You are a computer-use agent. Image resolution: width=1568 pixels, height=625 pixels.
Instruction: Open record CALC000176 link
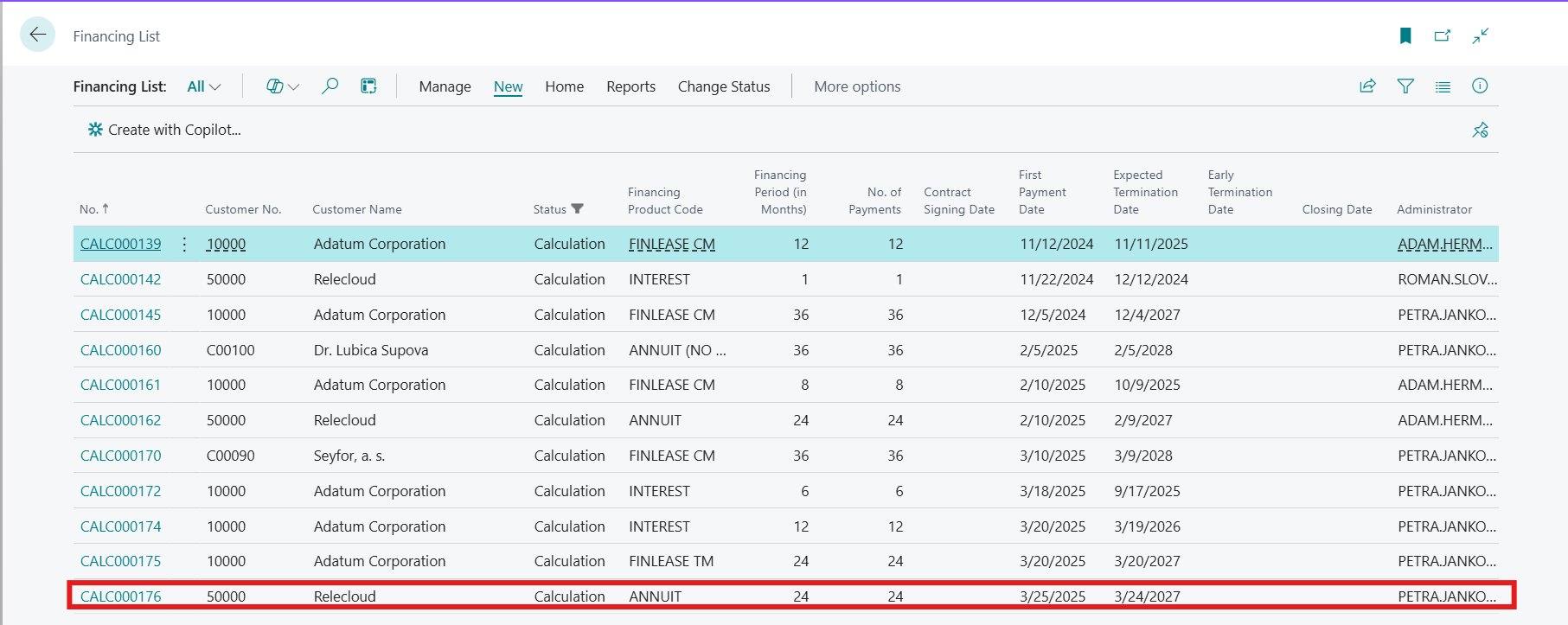click(x=120, y=596)
